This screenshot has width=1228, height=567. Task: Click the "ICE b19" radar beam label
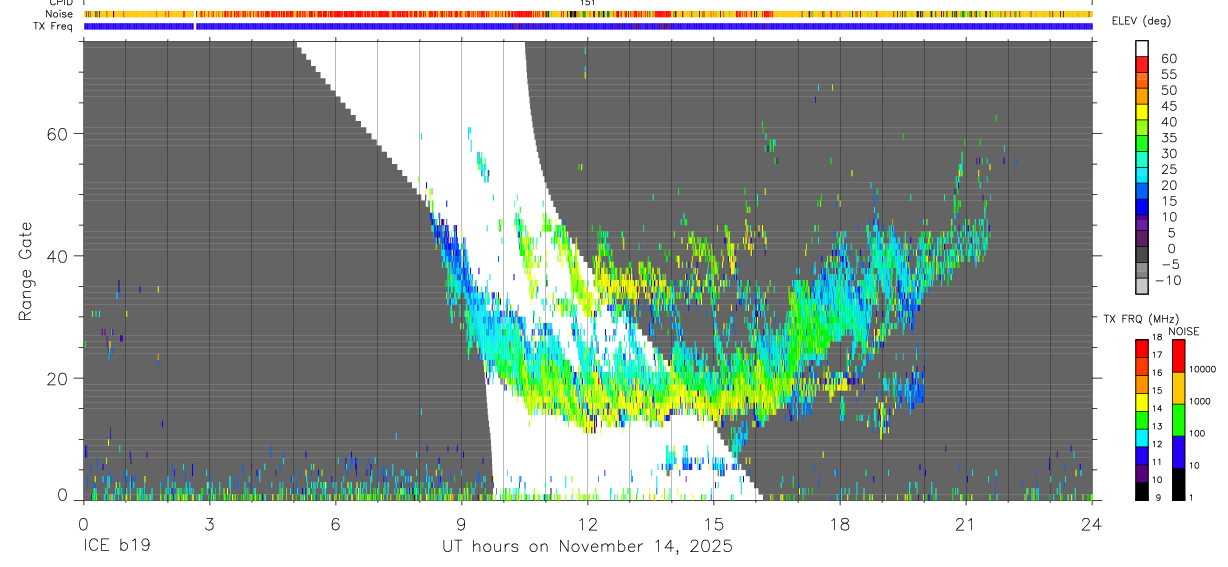(116, 546)
